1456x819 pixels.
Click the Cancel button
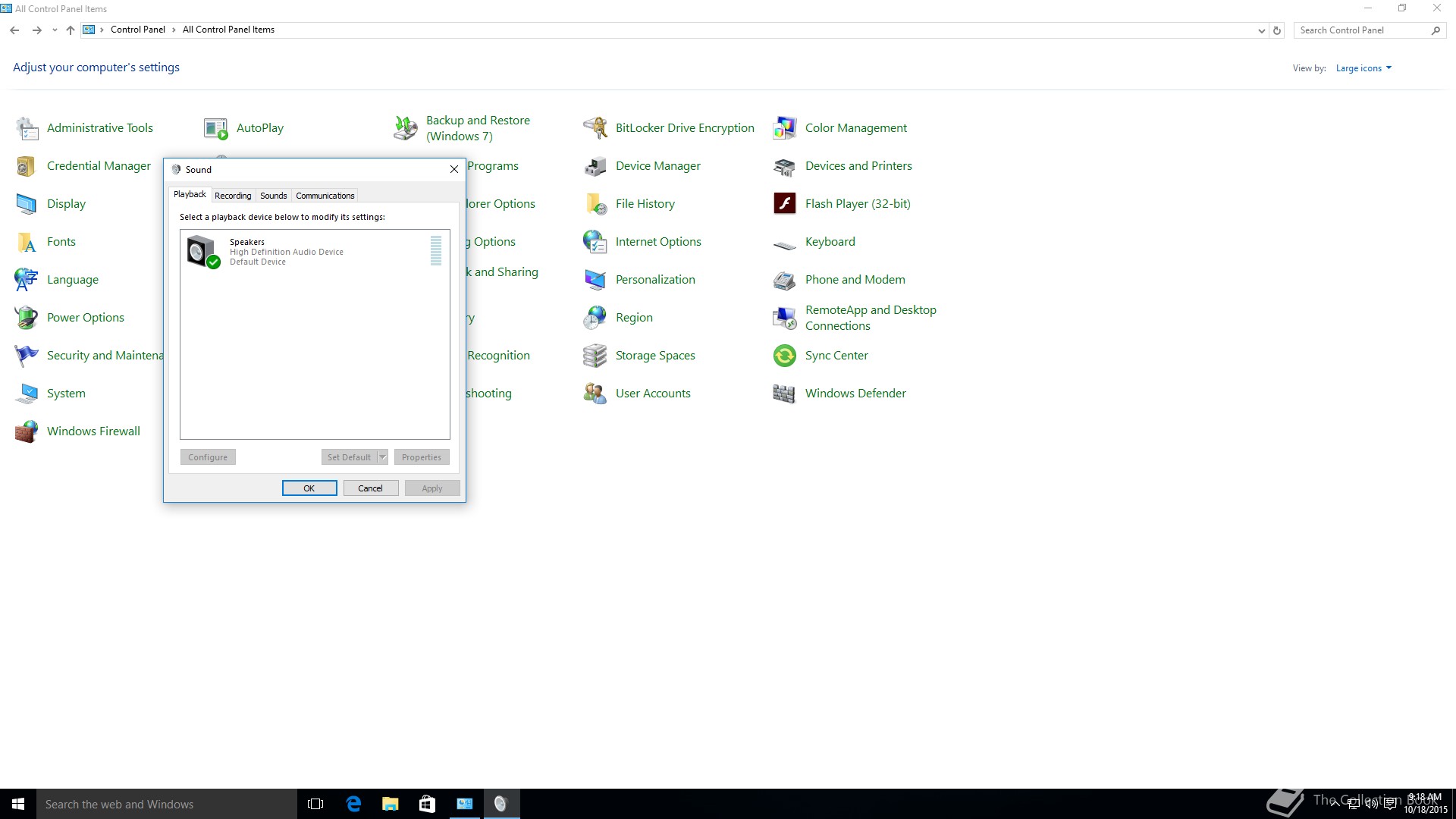pyautogui.click(x=370, y=488)
